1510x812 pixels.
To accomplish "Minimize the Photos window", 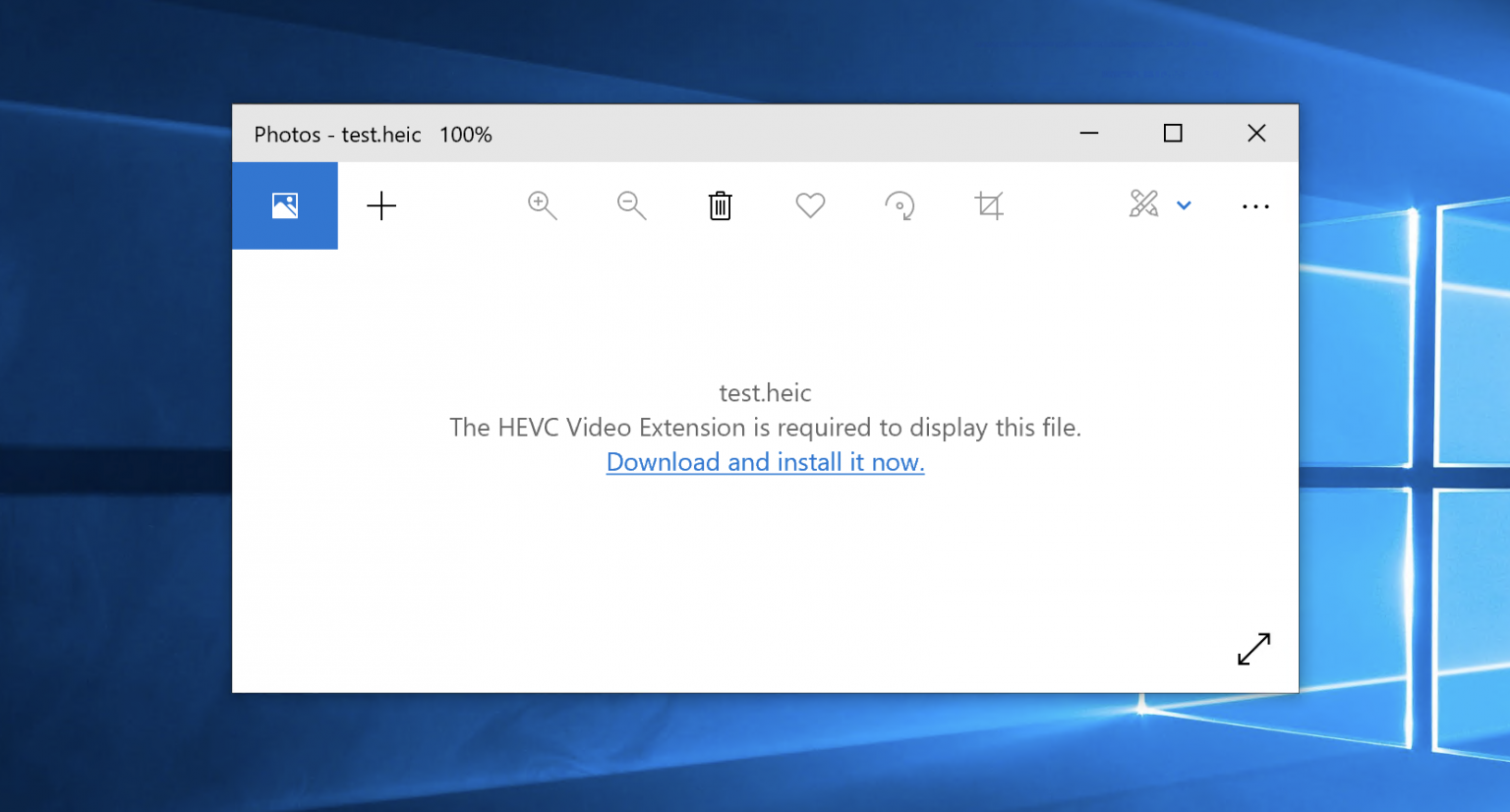I will coord(1089,133).
